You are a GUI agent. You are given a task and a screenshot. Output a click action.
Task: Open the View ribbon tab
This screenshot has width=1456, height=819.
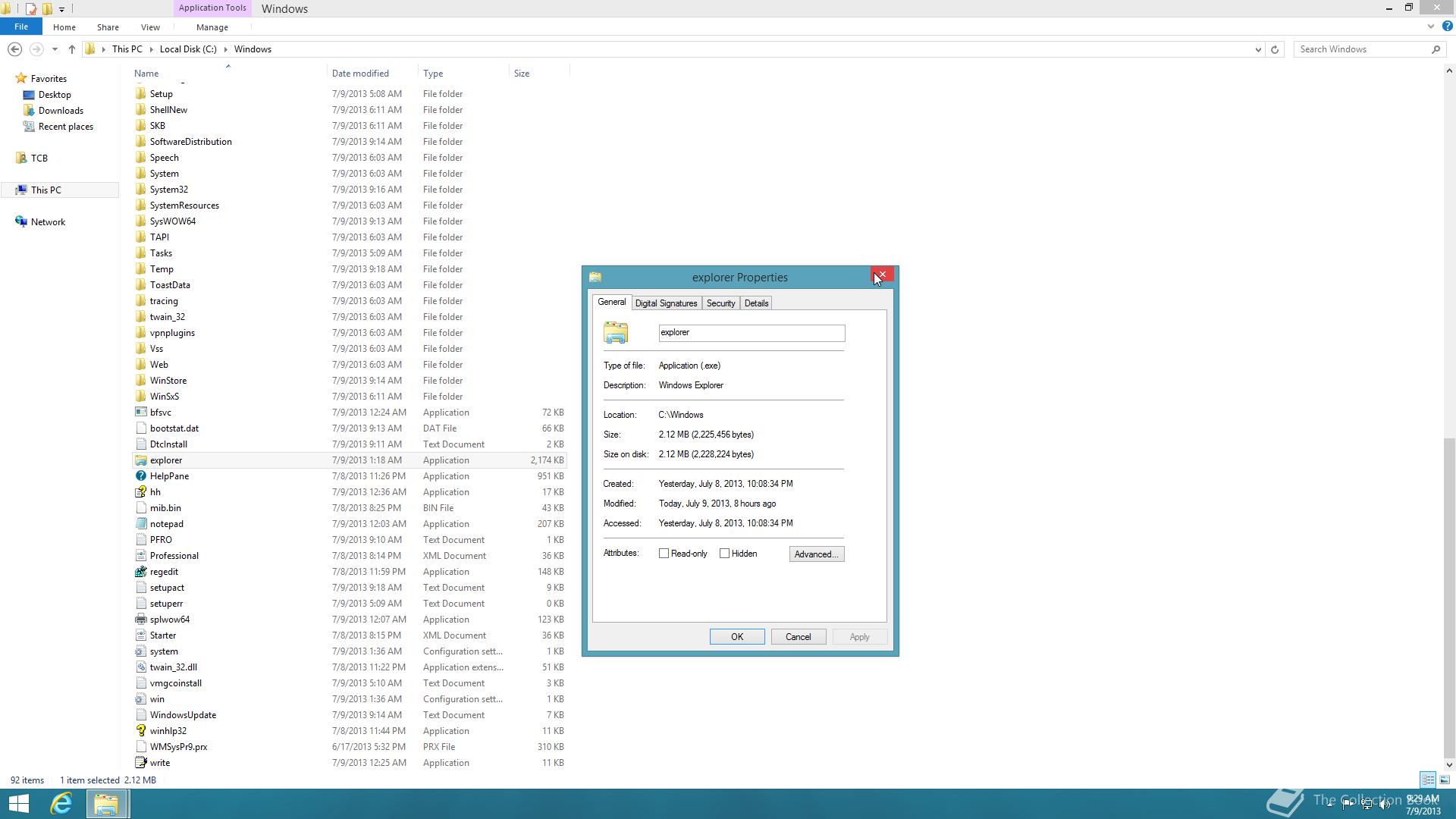coord(150,27)
